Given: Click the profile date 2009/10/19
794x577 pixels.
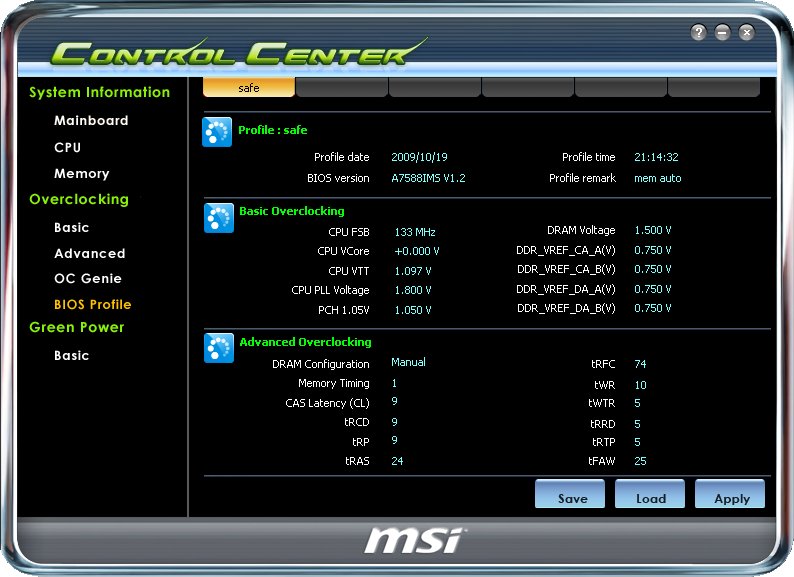Looking at the screenshot, I should [x=419, y=157].
